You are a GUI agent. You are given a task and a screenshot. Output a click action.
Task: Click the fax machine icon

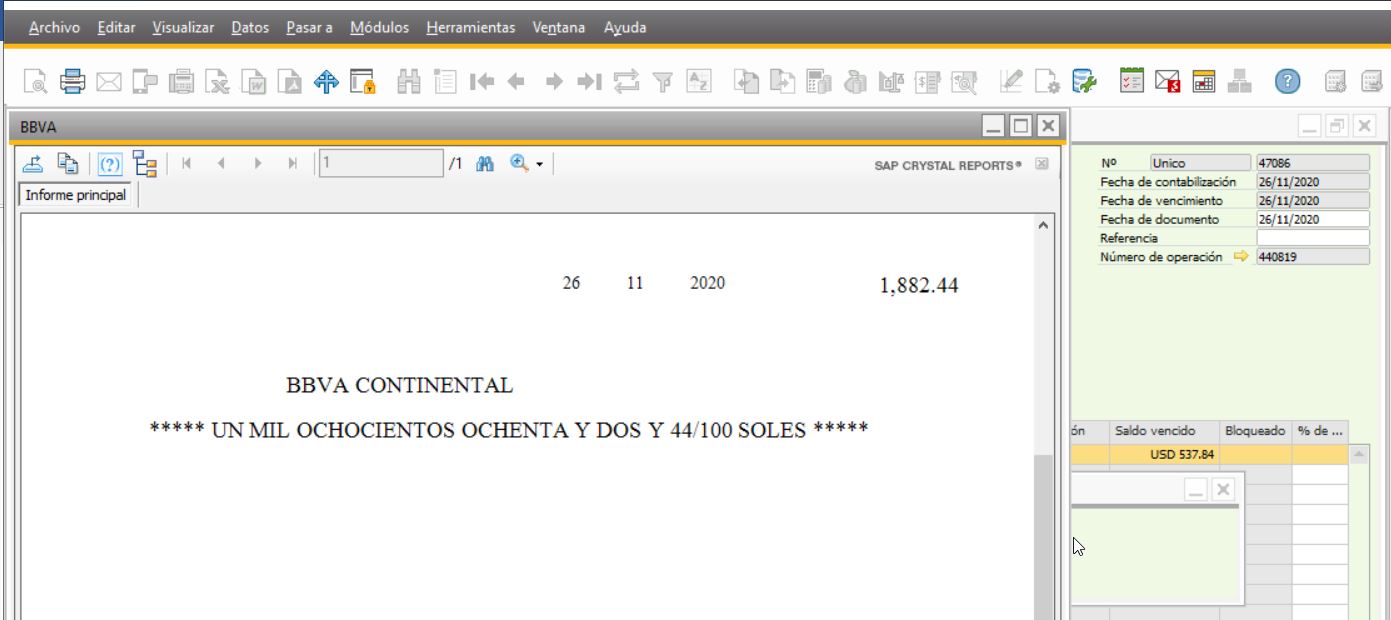[x=181, y=81]
